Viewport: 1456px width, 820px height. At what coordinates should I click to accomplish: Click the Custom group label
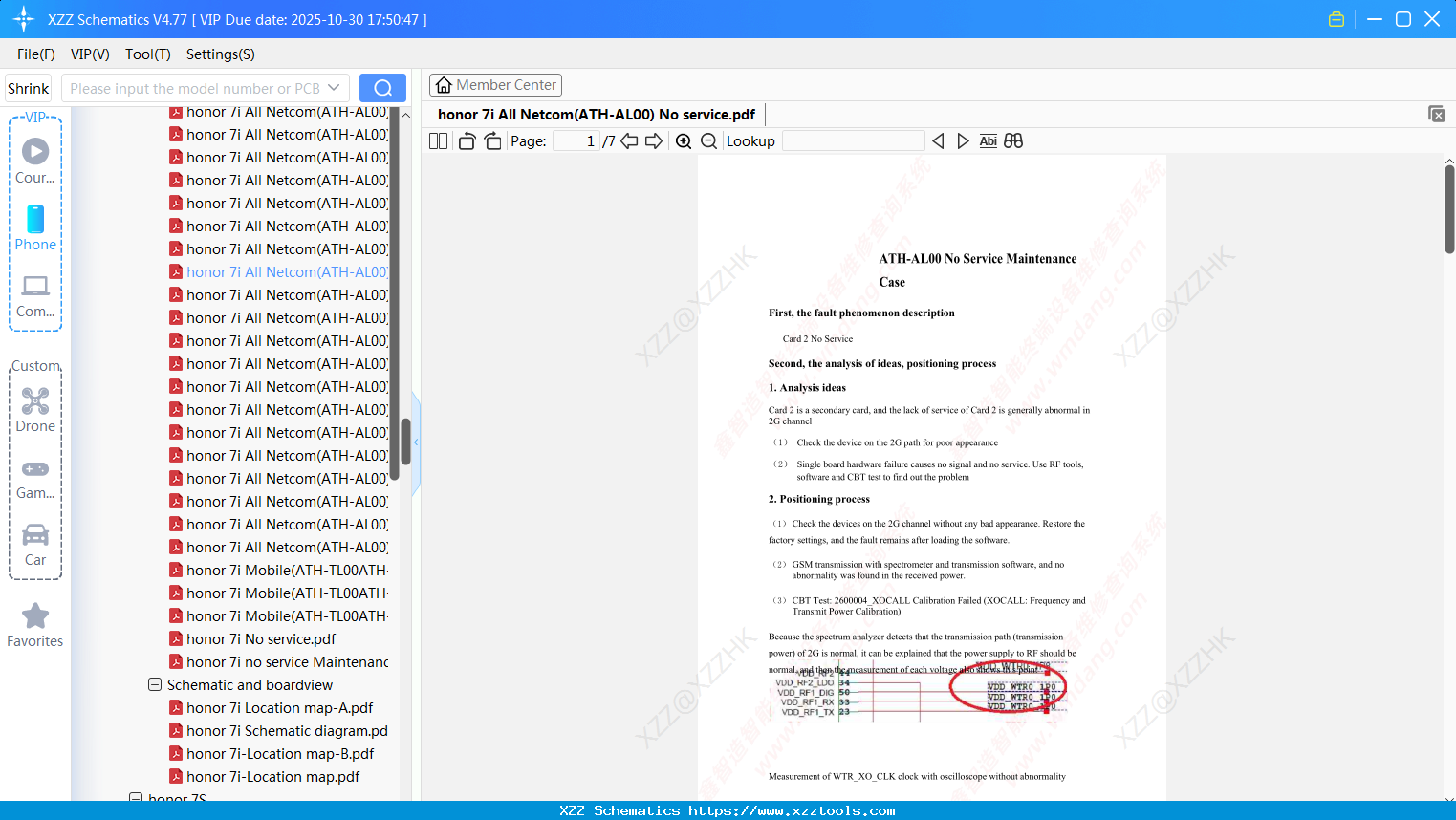coord(35,366)
